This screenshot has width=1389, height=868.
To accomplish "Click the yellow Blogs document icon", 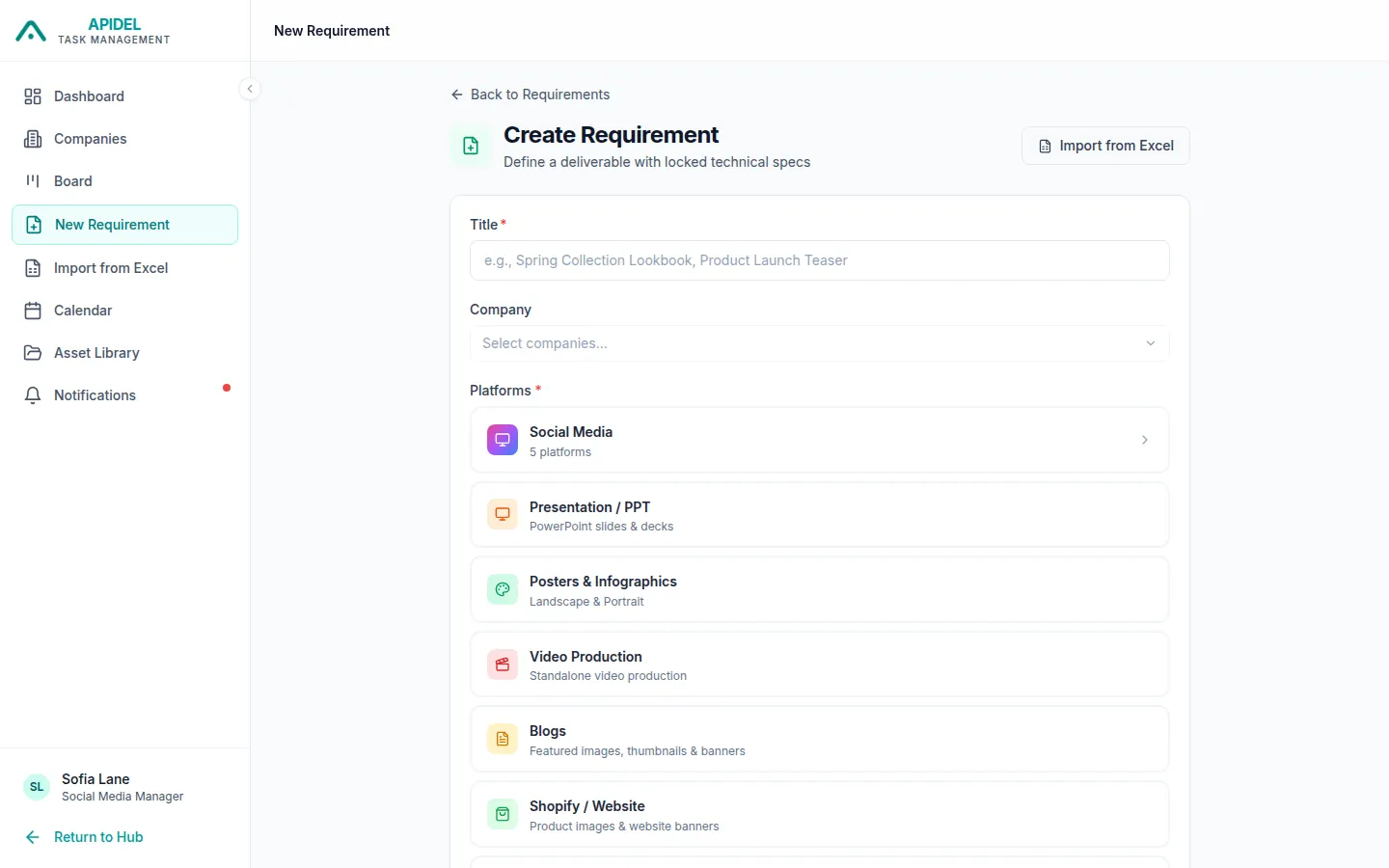I will coord(503,739).
